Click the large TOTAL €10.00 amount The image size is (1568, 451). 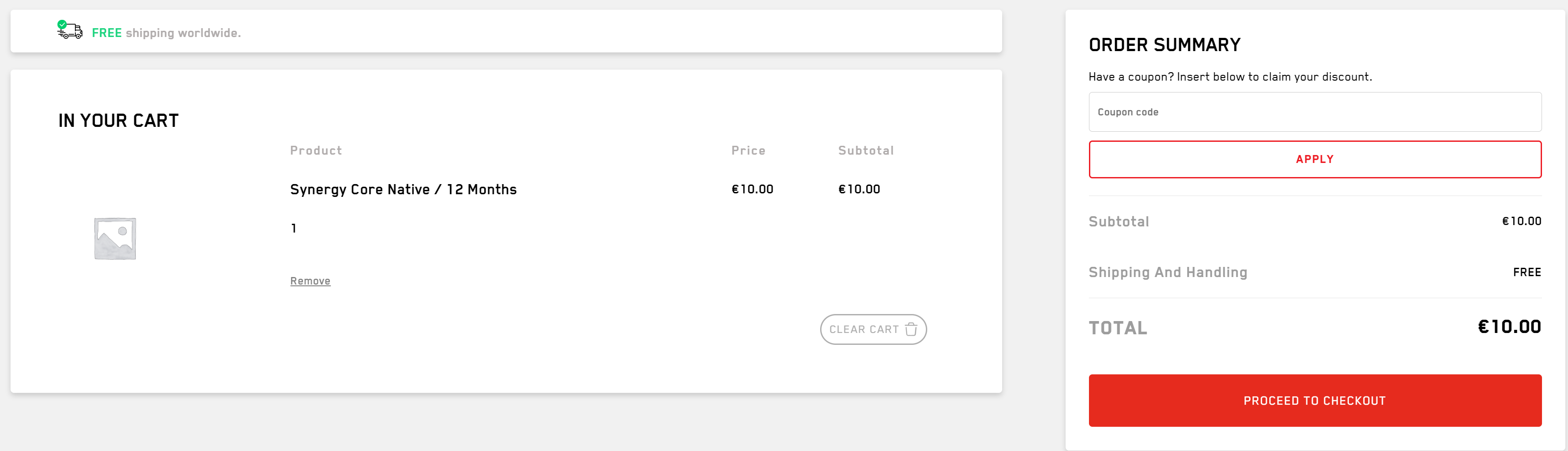click(x=1509, y=327)
